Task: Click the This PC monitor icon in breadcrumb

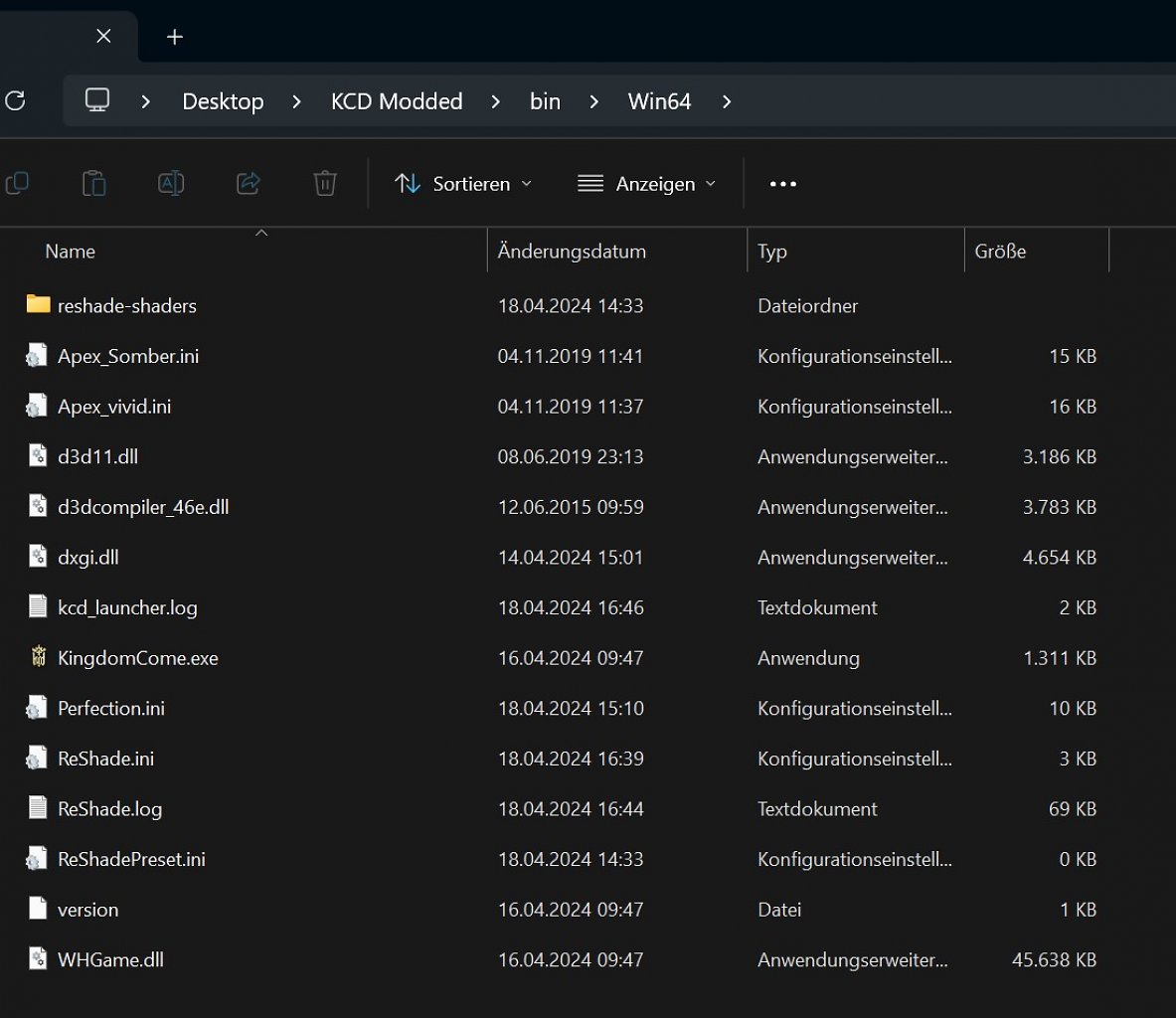Action: 97,99
